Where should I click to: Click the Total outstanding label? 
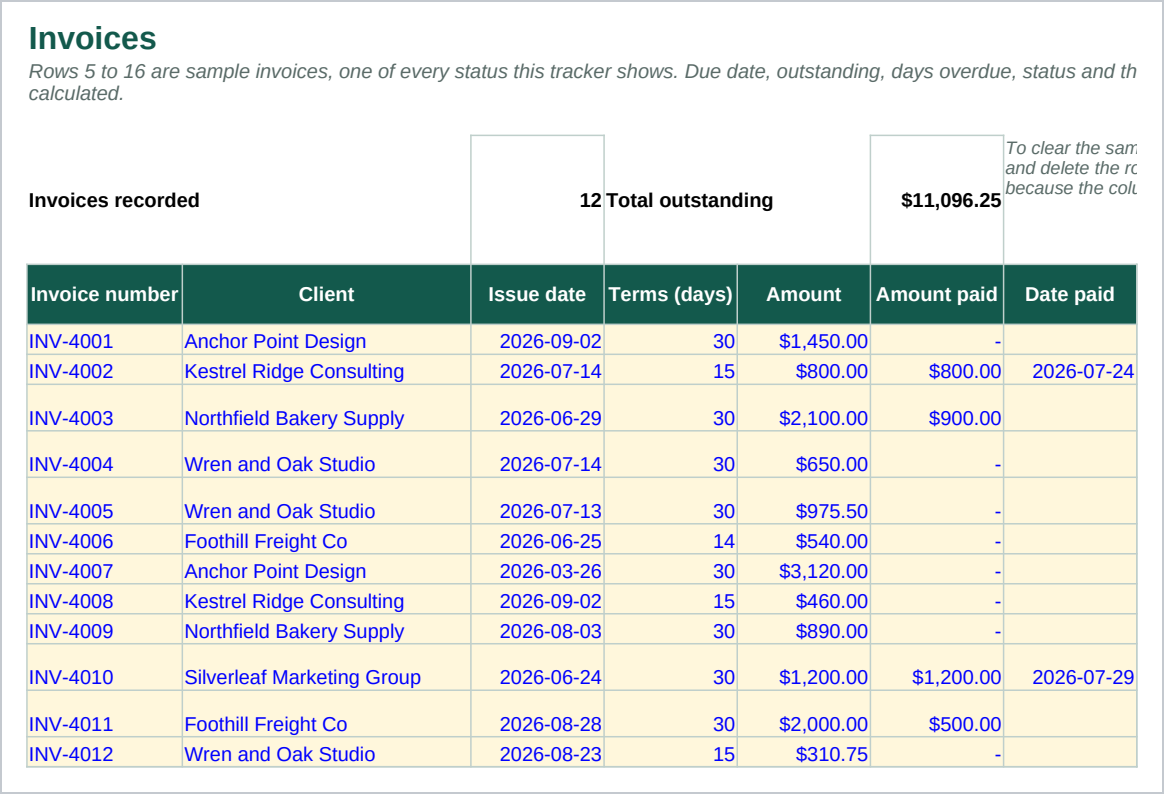690,200
